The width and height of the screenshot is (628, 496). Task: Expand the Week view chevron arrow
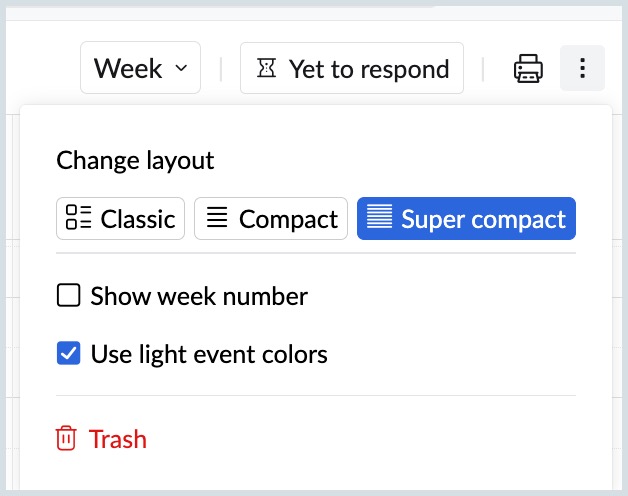(181, 69)
